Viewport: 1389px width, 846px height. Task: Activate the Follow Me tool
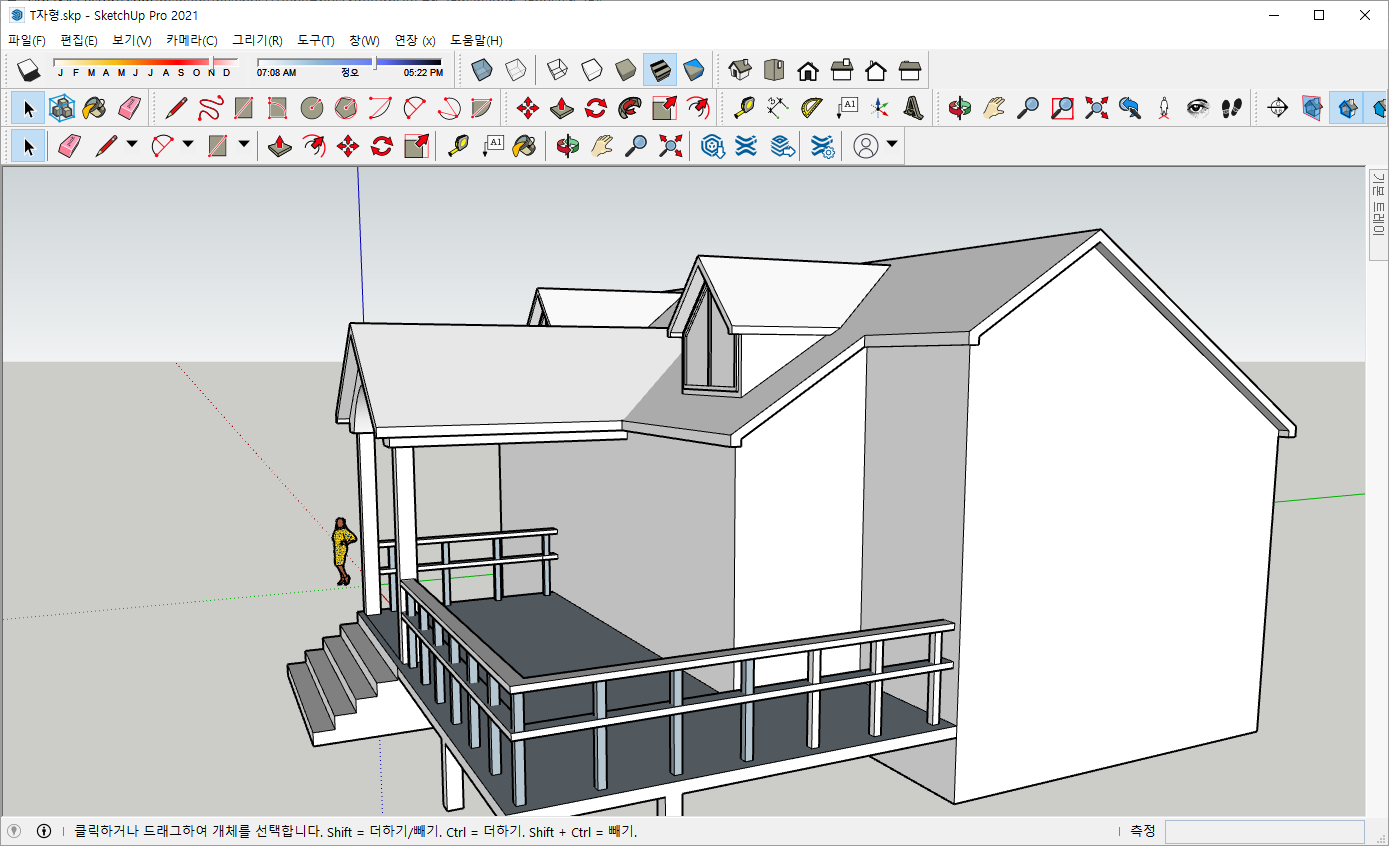629,107
